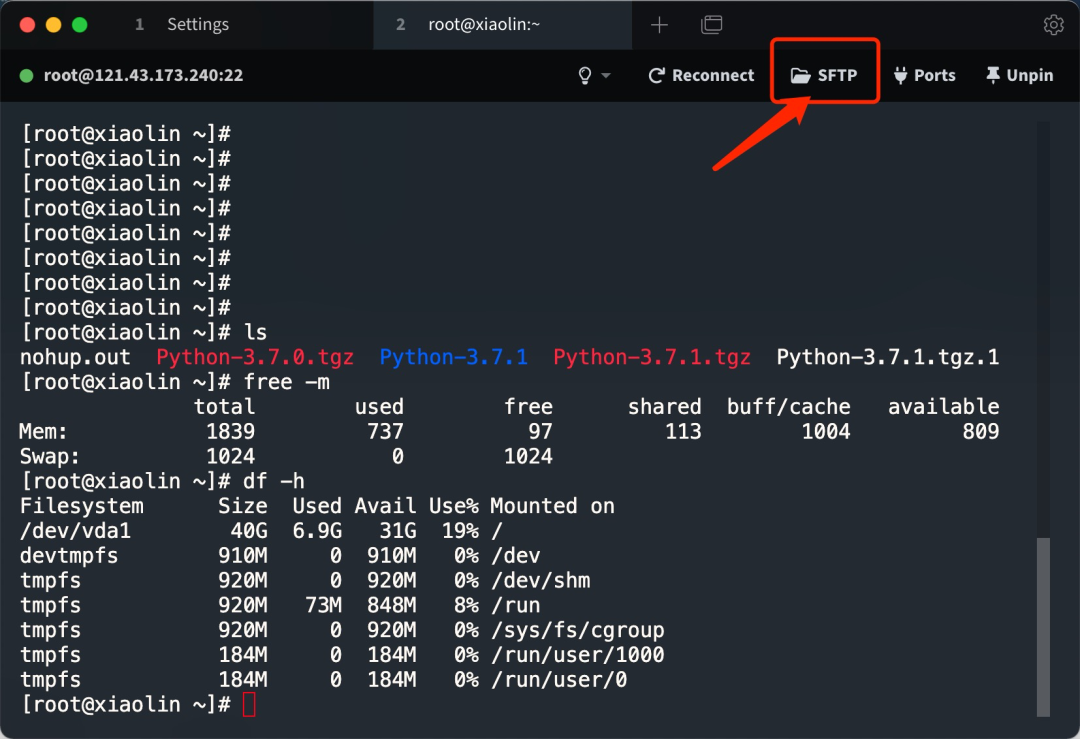Click available memory value 809
The image size is (1080, 739).
click(981, 432)
